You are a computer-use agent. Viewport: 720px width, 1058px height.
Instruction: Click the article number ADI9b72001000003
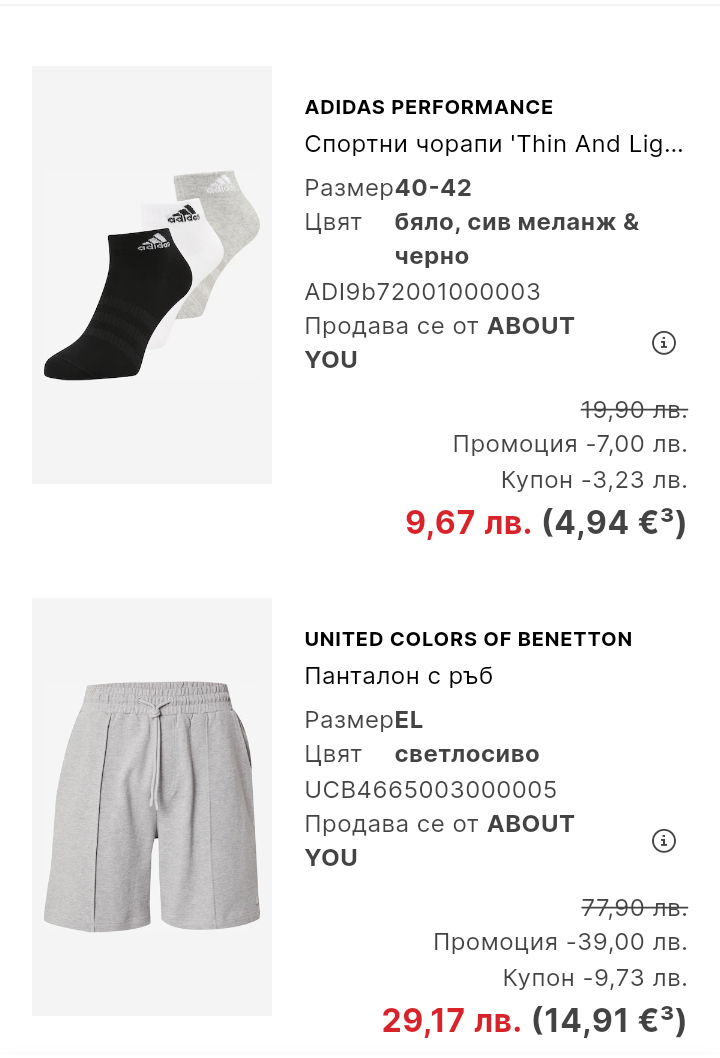[x=422, y=292]
